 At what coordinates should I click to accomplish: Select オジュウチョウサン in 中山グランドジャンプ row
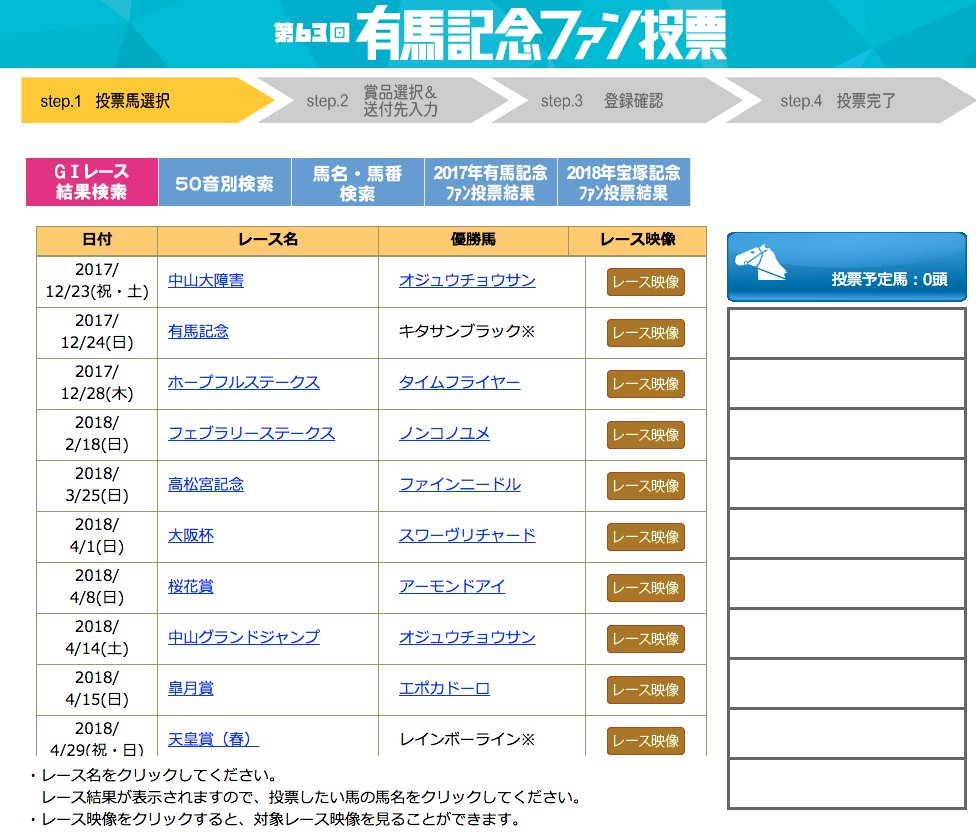pyautogui.click(x=467, y=638)
